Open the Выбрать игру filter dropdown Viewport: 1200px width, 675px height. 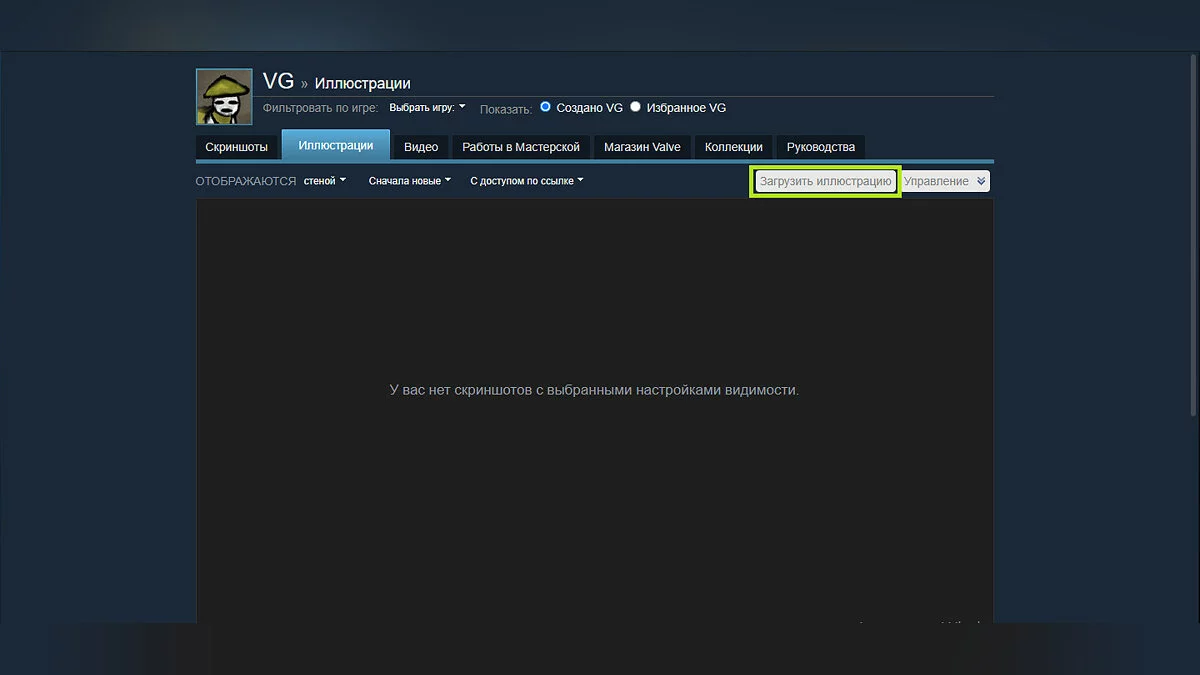(427, 107)
